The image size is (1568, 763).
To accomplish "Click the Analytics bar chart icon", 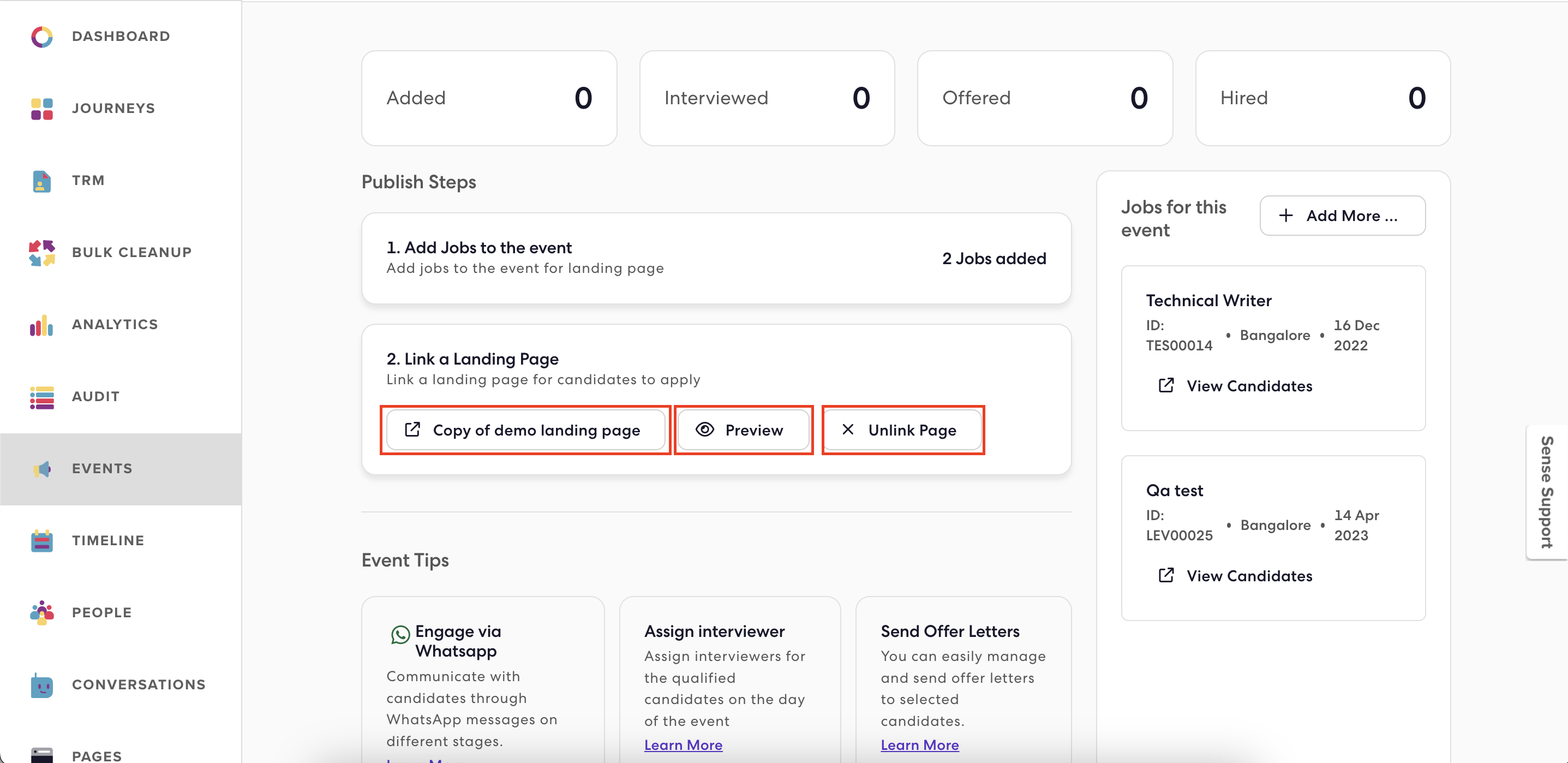I will [x=41, y=325].
